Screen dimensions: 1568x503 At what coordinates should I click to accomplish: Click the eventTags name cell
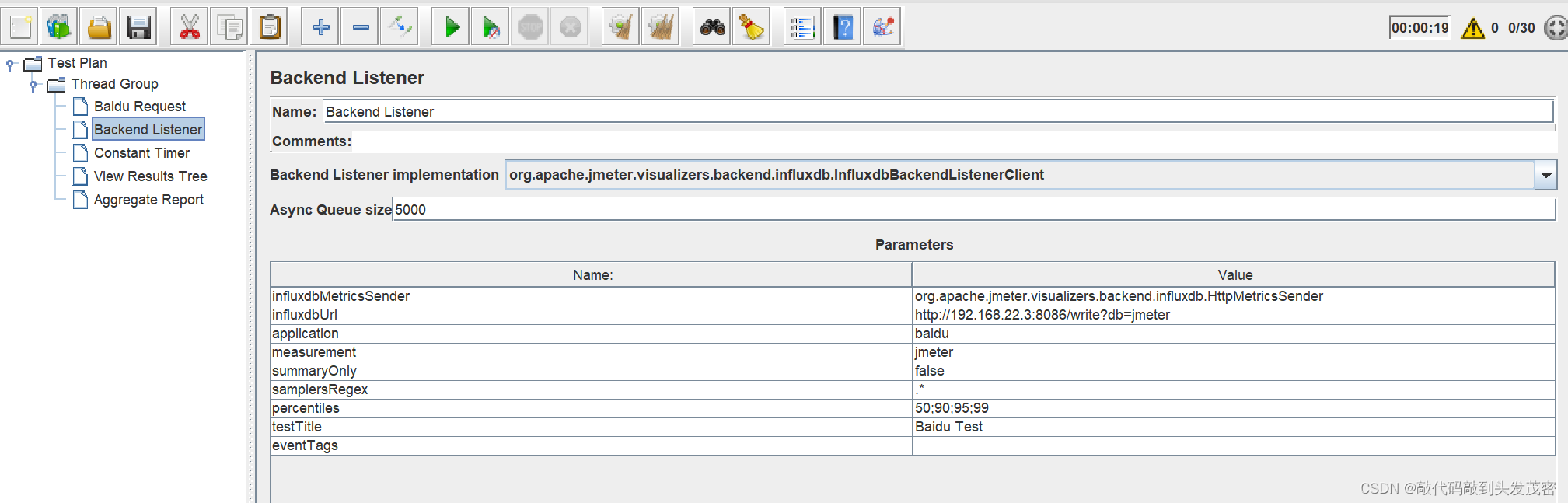coord(592,445)
